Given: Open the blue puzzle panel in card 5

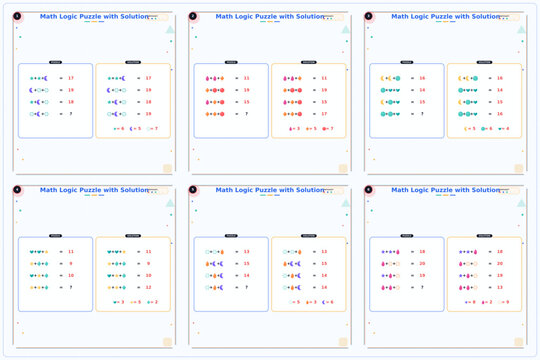Looking at the screenshot, I should pos(231,274).
